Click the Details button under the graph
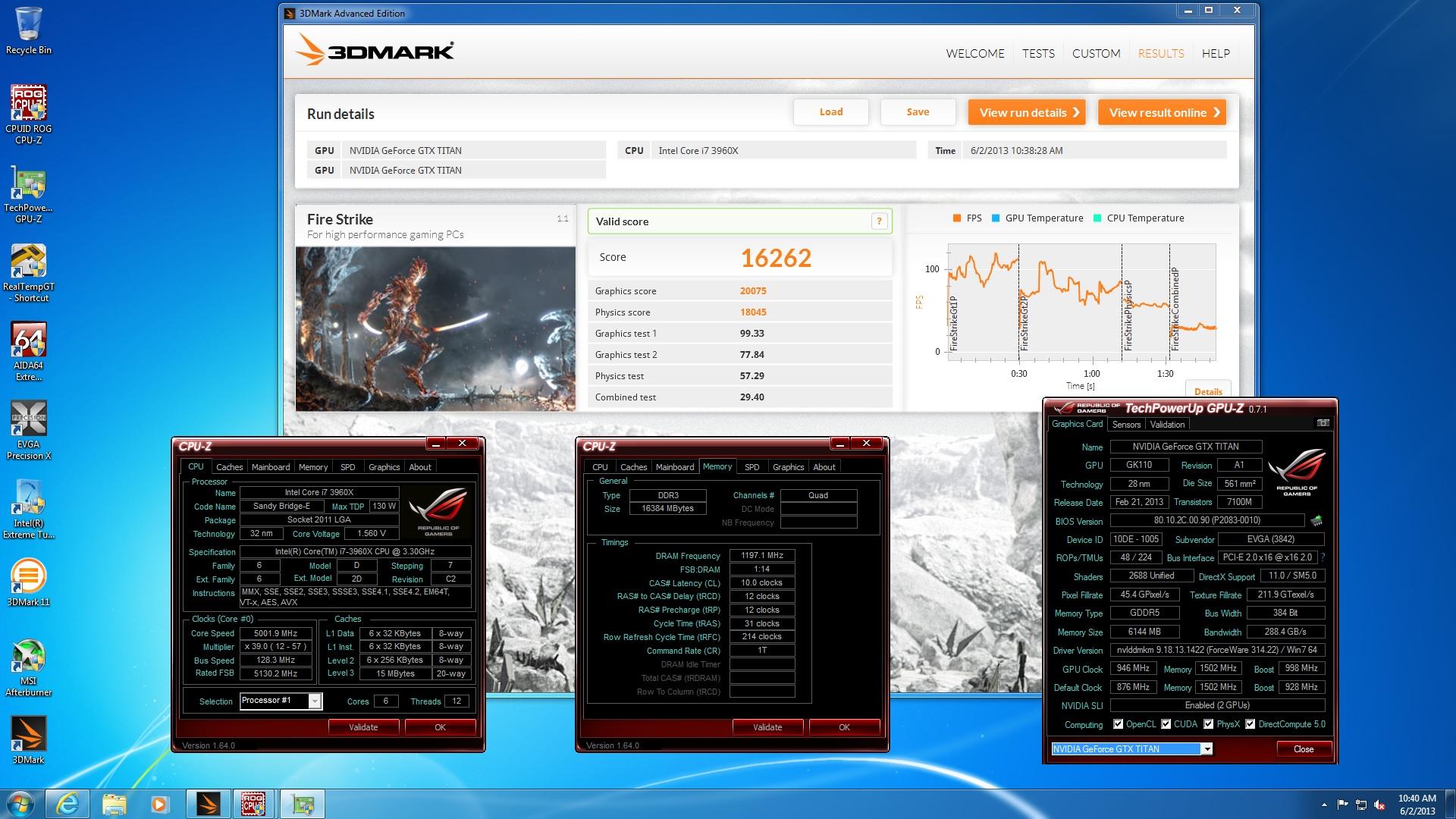1456x819 pixels. (1208, 391)
